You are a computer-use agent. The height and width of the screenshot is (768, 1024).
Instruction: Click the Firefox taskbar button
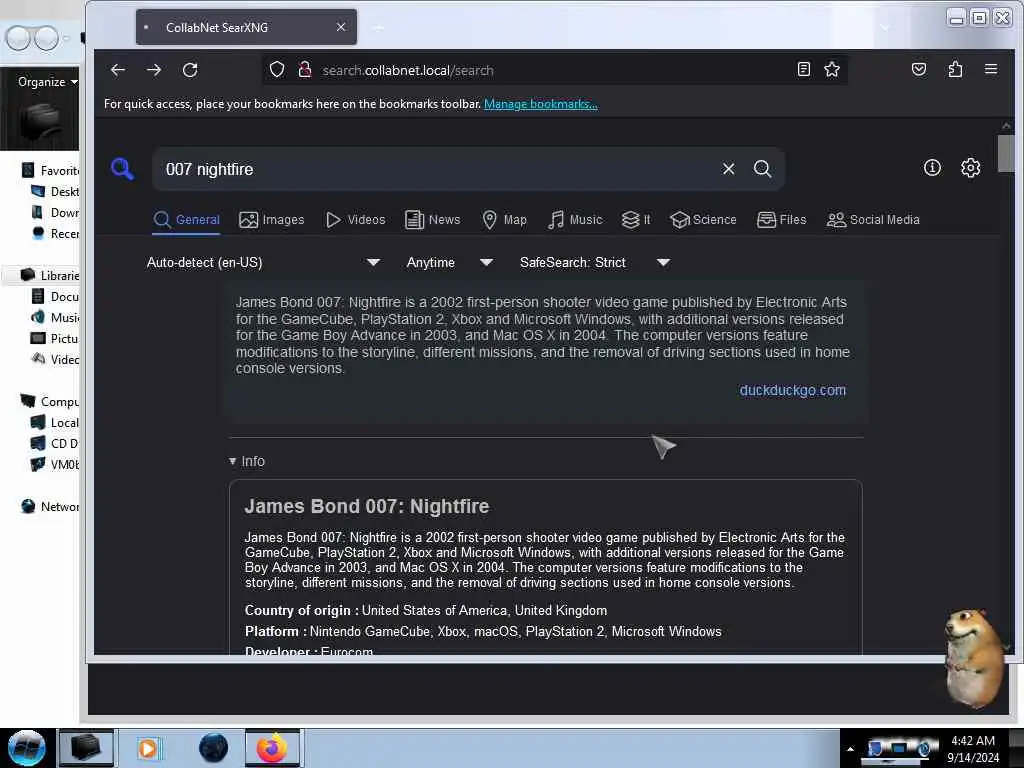coord(272,748)
